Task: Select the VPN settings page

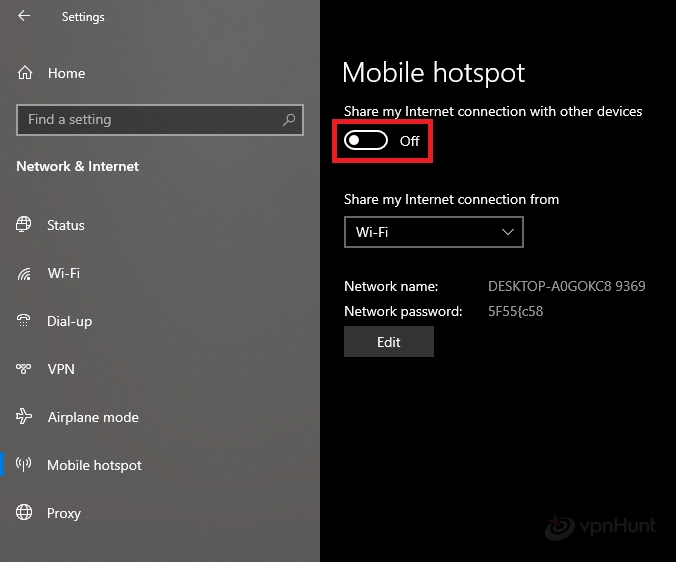Action: point(61,369)
